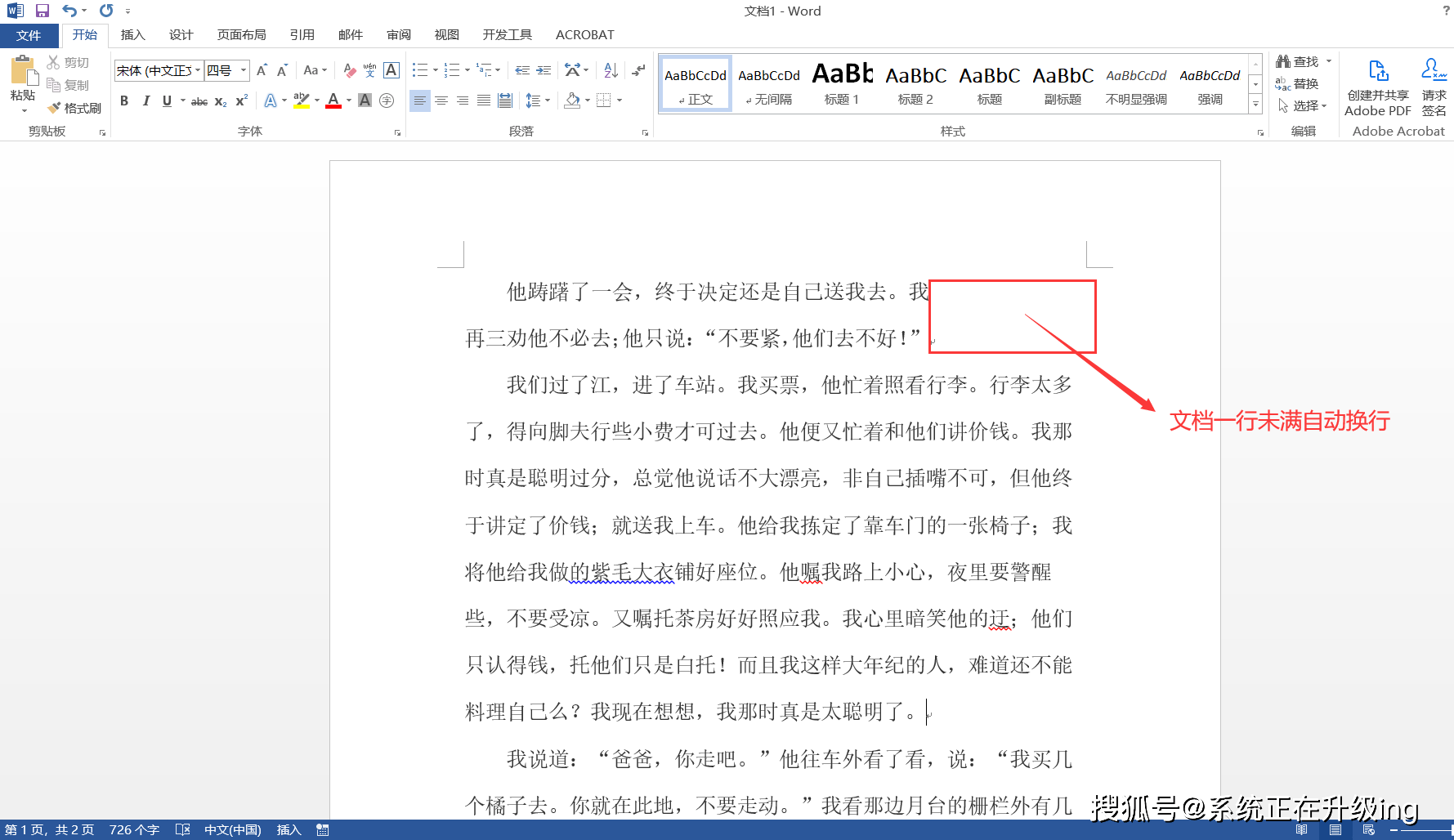Switch to the 设计 Design tab
Screen dimensions: 1454x840
(181, 34)
